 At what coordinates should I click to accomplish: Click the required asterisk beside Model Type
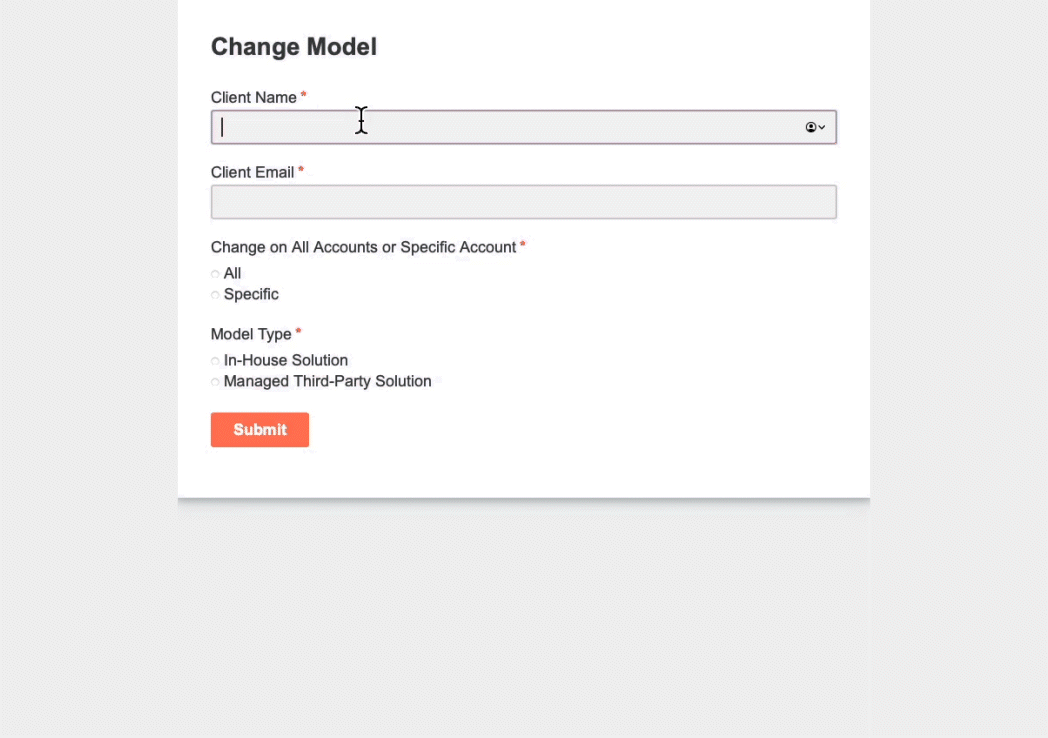[297, 331]
